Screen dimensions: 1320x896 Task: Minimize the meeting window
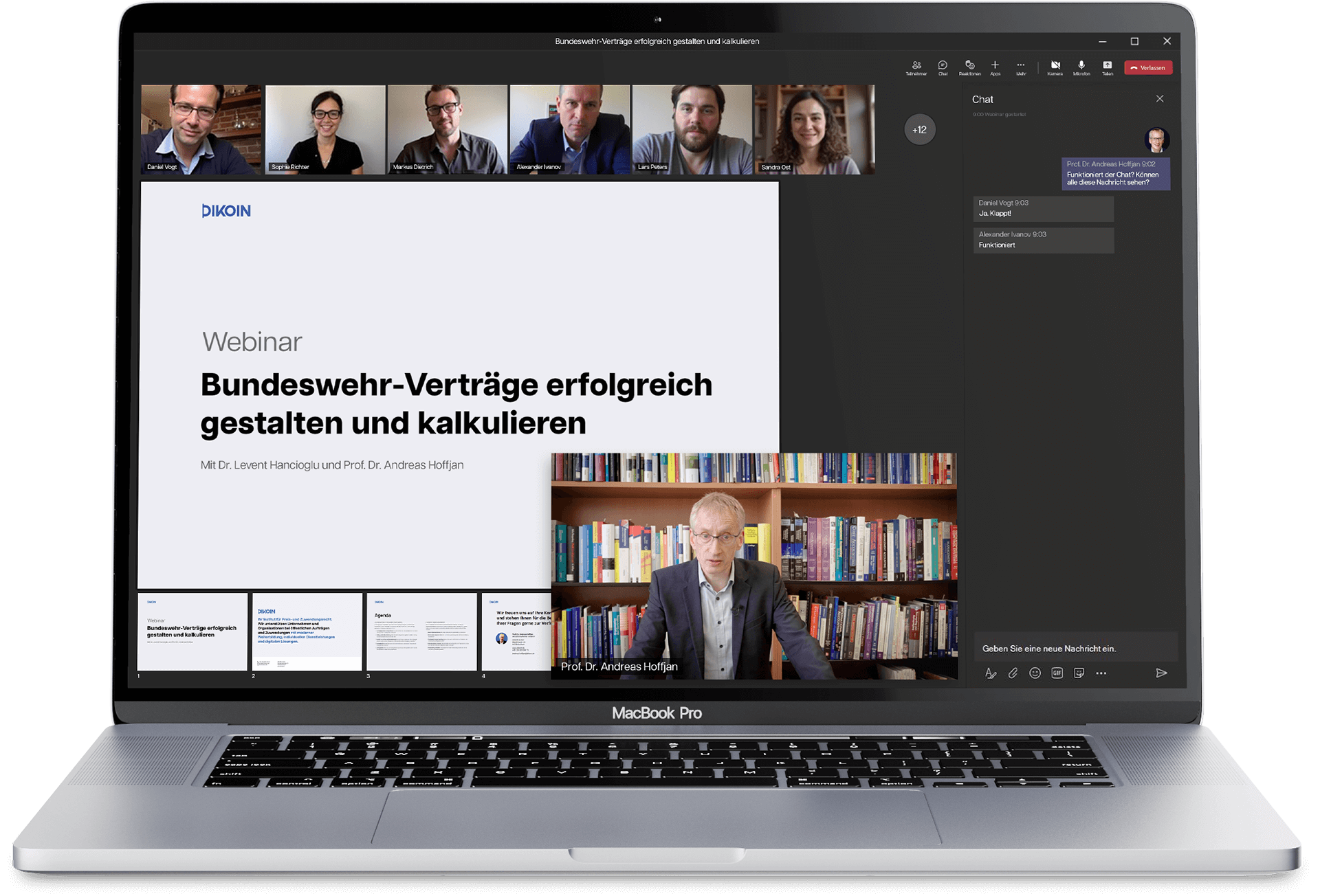1103,41
